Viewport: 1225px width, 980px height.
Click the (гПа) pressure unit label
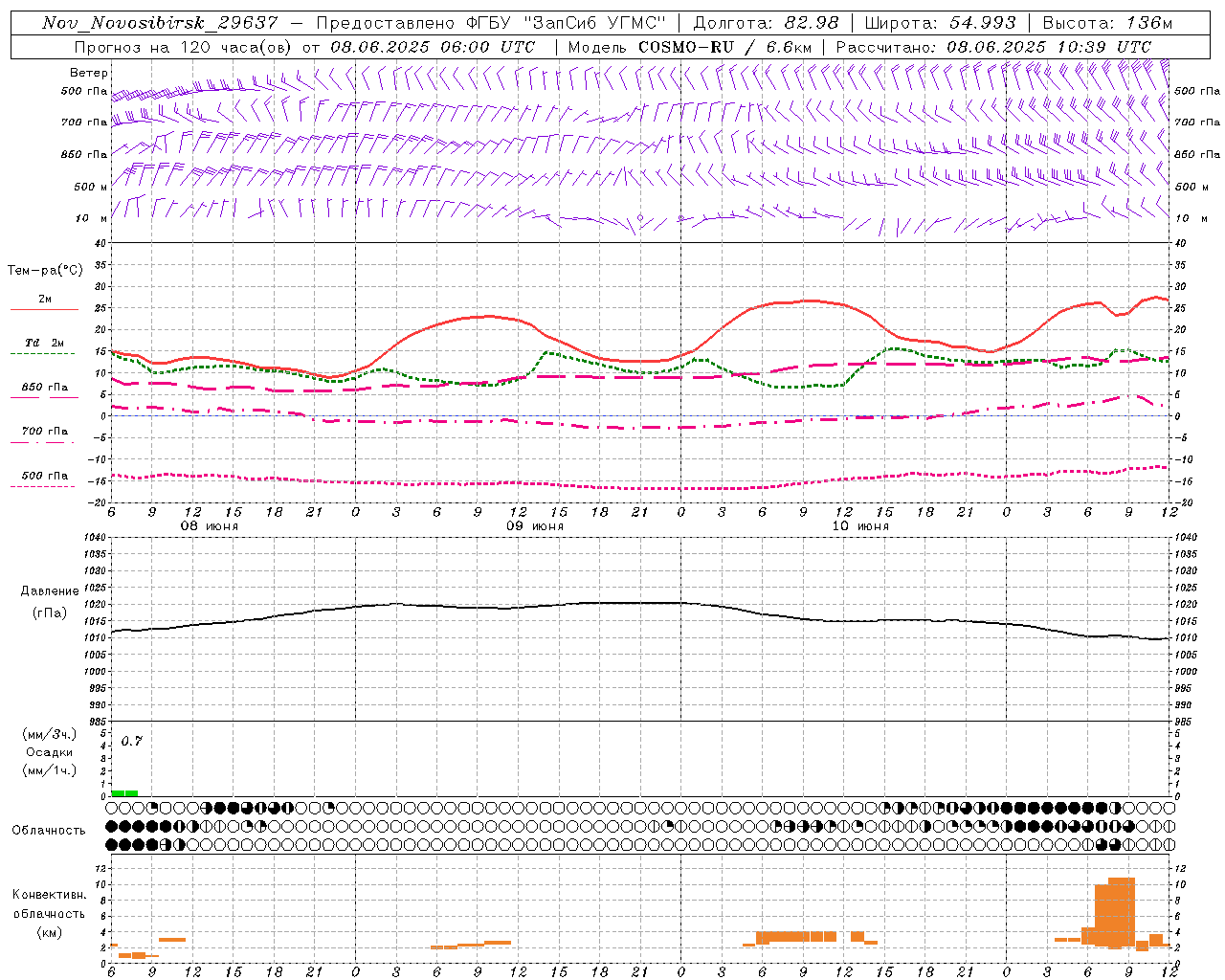pos(49,612)
